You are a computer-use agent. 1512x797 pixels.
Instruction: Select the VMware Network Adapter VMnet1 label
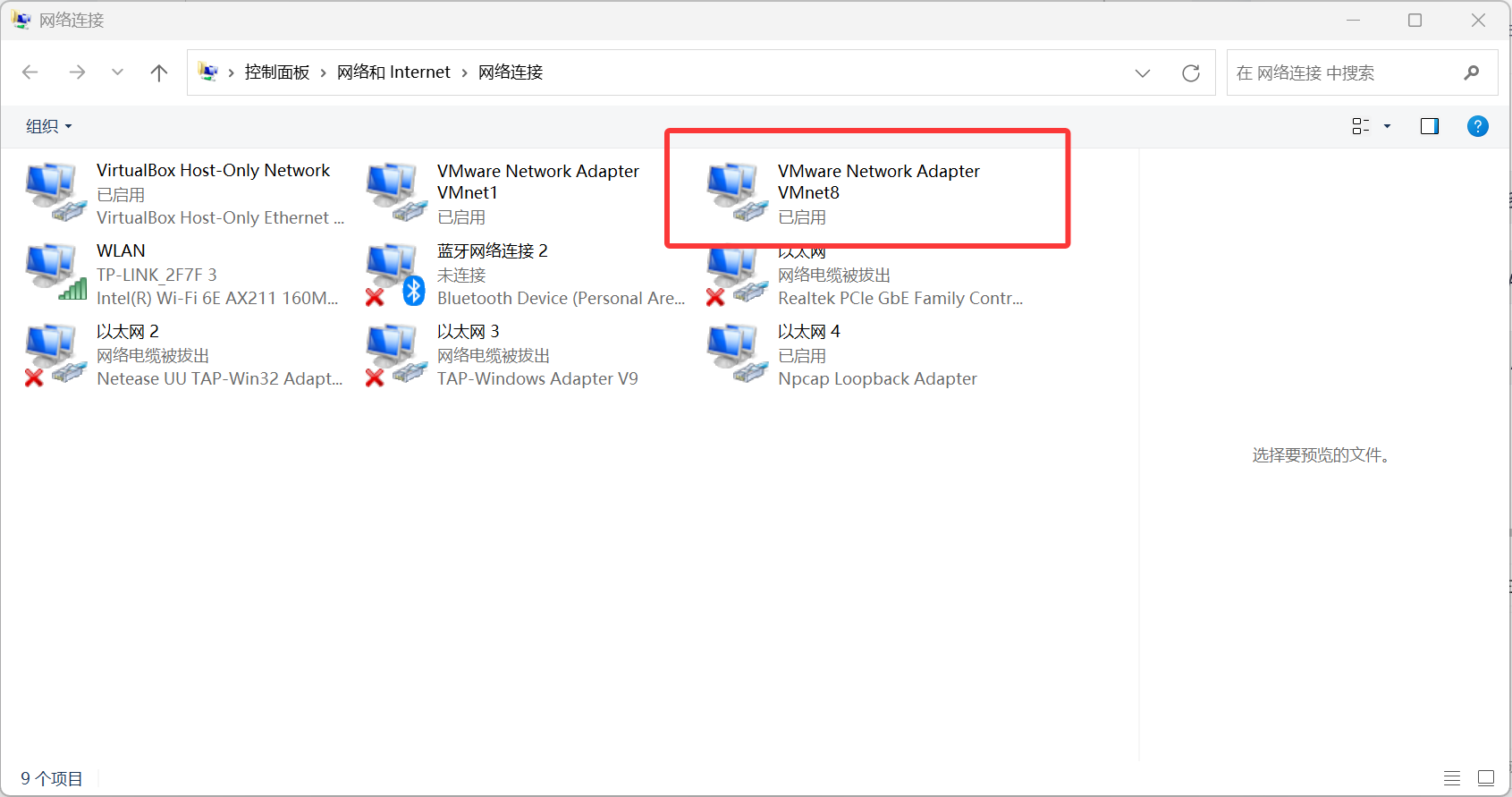point(538,182)
